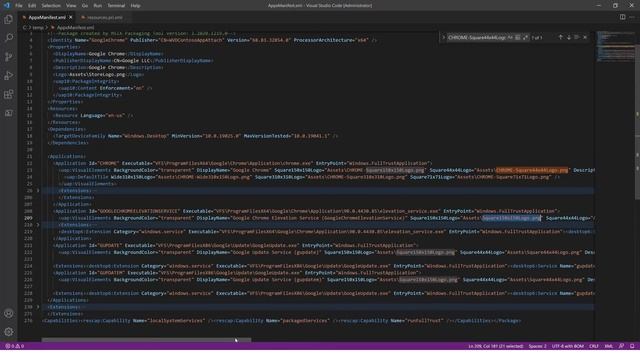The height and width of the screenshot is (360, 640).
Task: Change end of line sequence CRLF
Action: [x=593, y=346]
